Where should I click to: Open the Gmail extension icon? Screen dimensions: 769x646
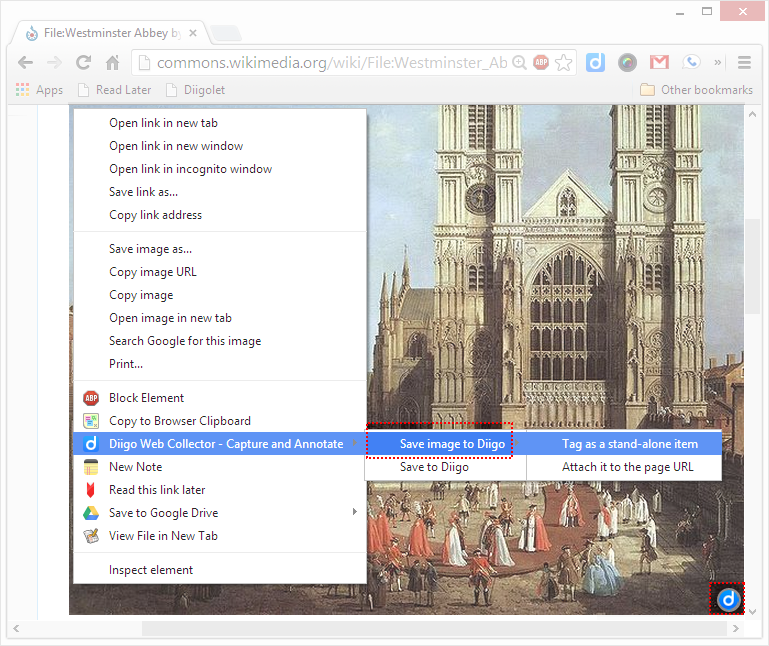pyautogui.click(x=659, y=62)
